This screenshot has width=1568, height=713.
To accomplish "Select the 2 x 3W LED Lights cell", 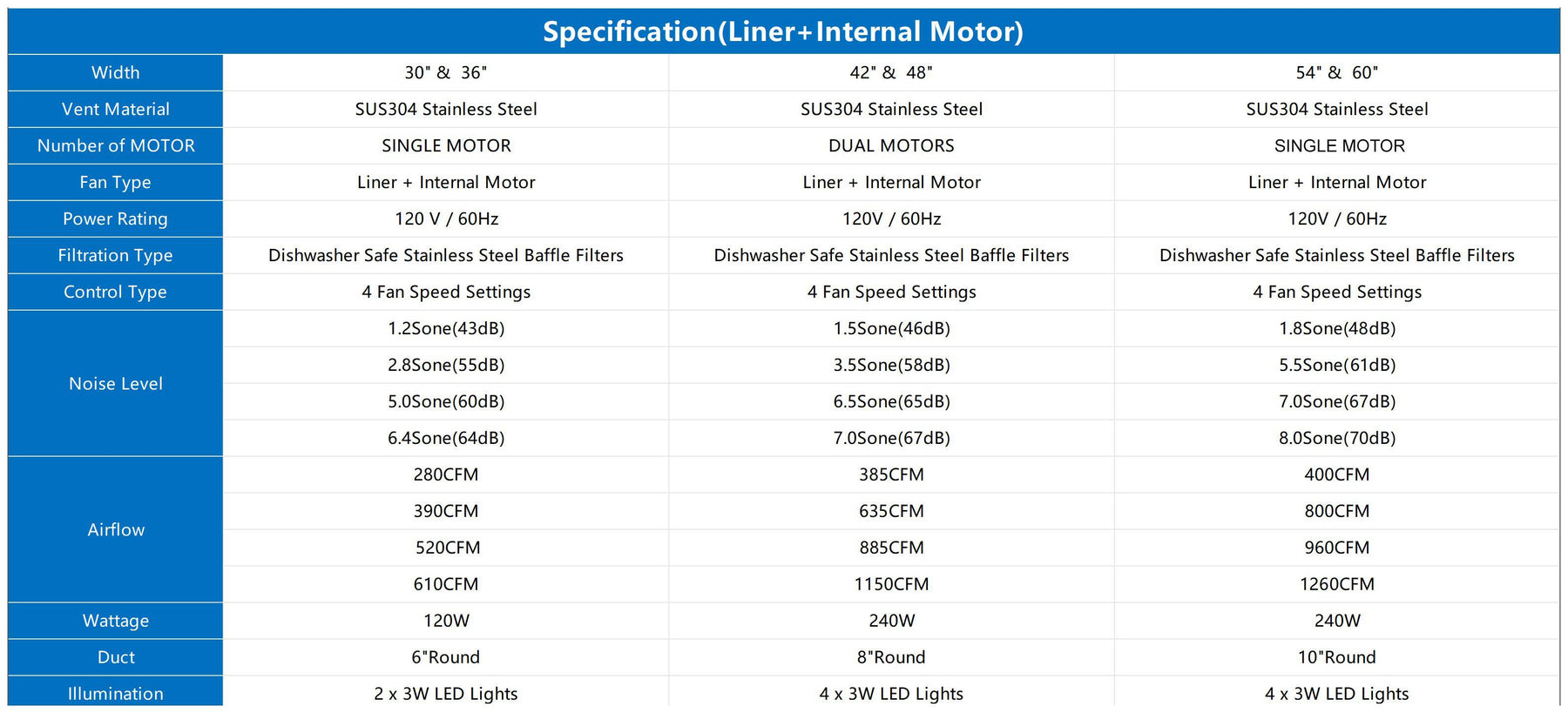I will (x=445, y=694).
